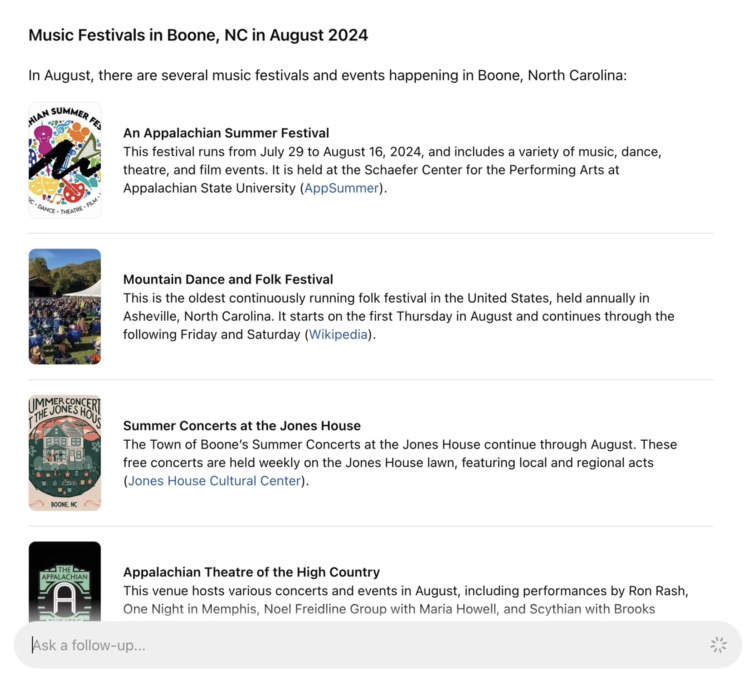Click Appalachian Theatre of the High Country title
750x679 pixels.
251,572
